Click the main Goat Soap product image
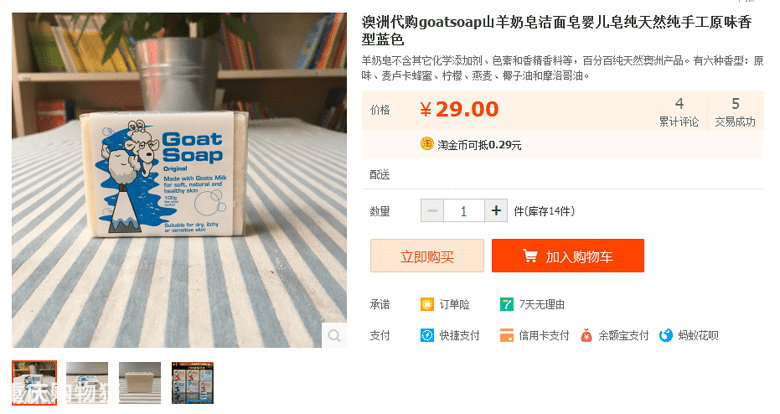The image size is (780, 414). [179, 180]
